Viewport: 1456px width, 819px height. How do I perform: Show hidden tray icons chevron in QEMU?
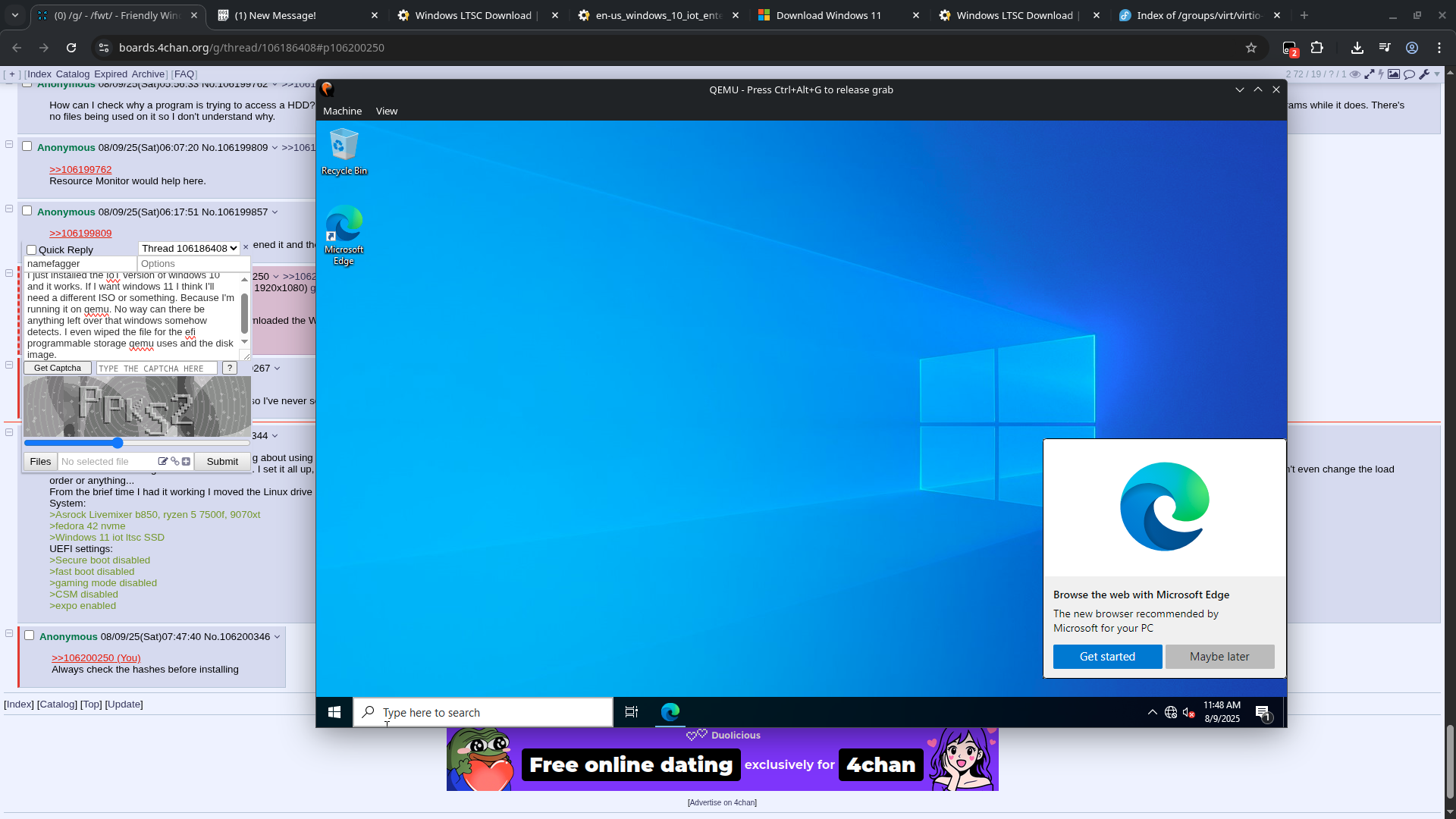tap(1153, 712)
